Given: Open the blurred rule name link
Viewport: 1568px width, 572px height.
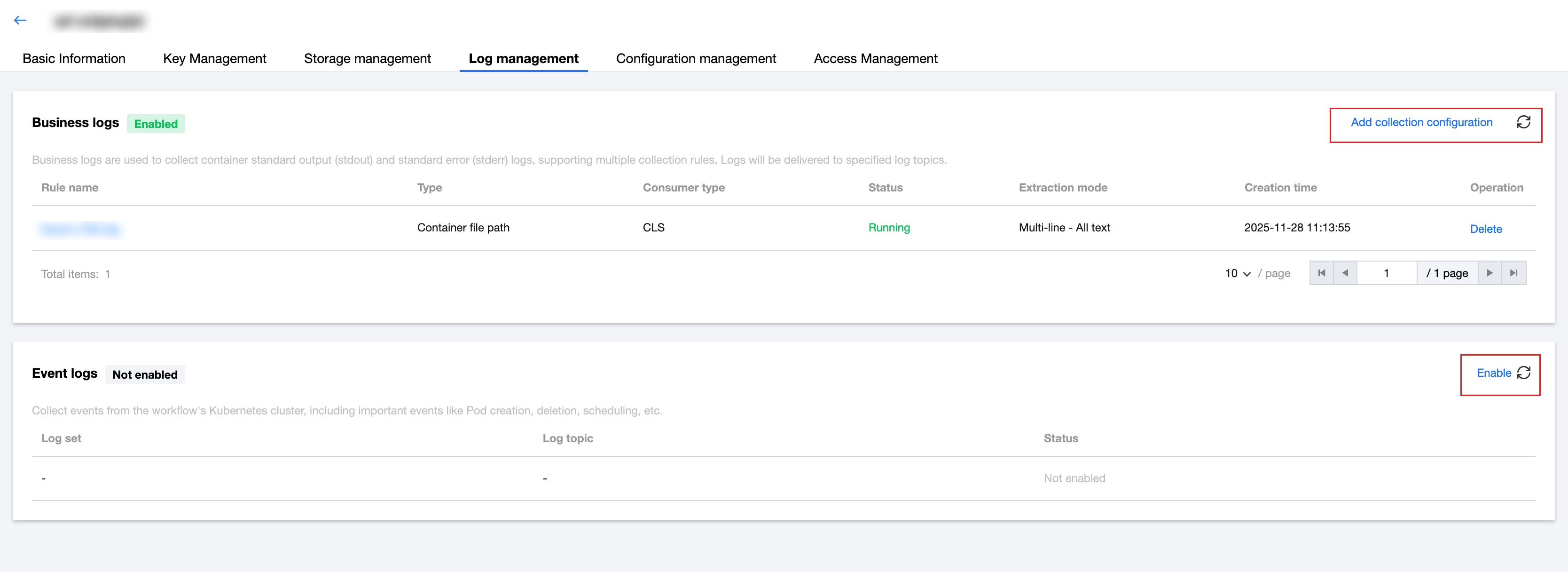Looking at the screenshot, I should (80, 229).
